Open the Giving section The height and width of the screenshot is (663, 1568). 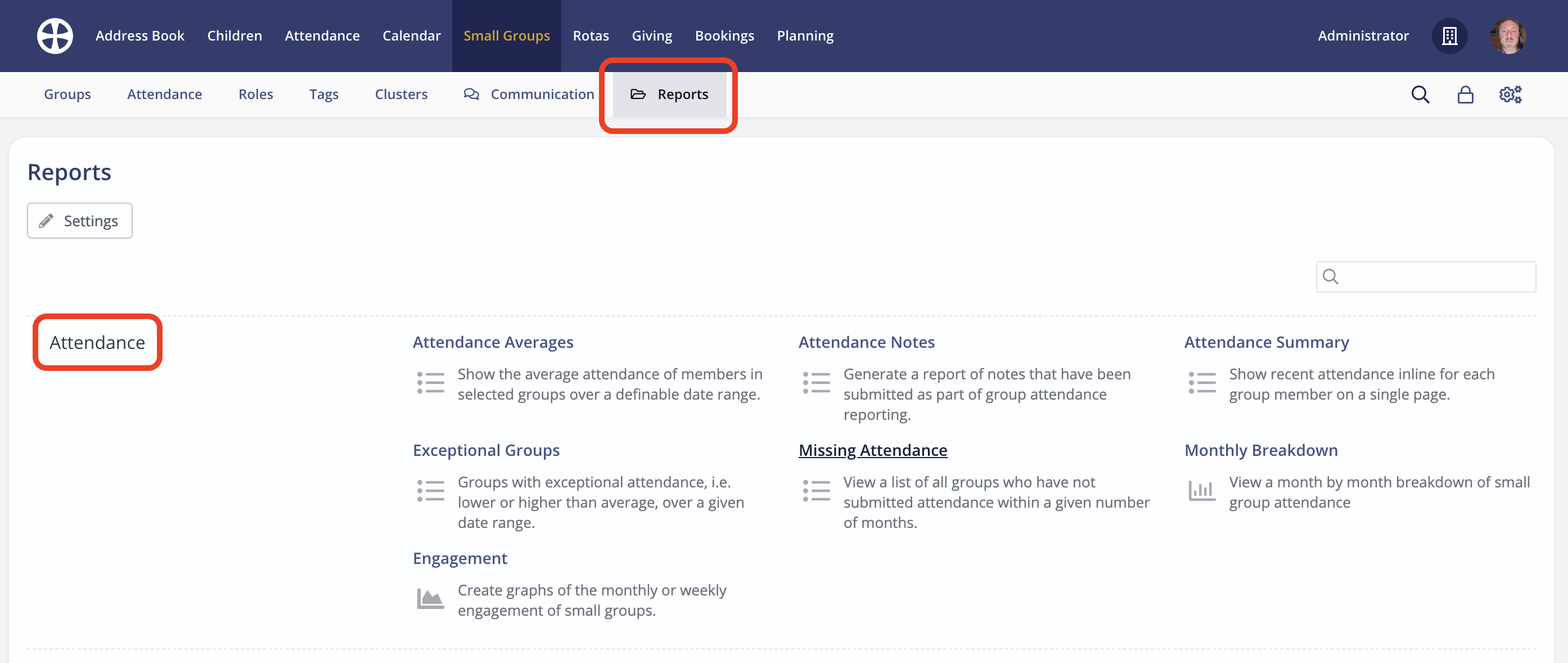click(652, 35)
